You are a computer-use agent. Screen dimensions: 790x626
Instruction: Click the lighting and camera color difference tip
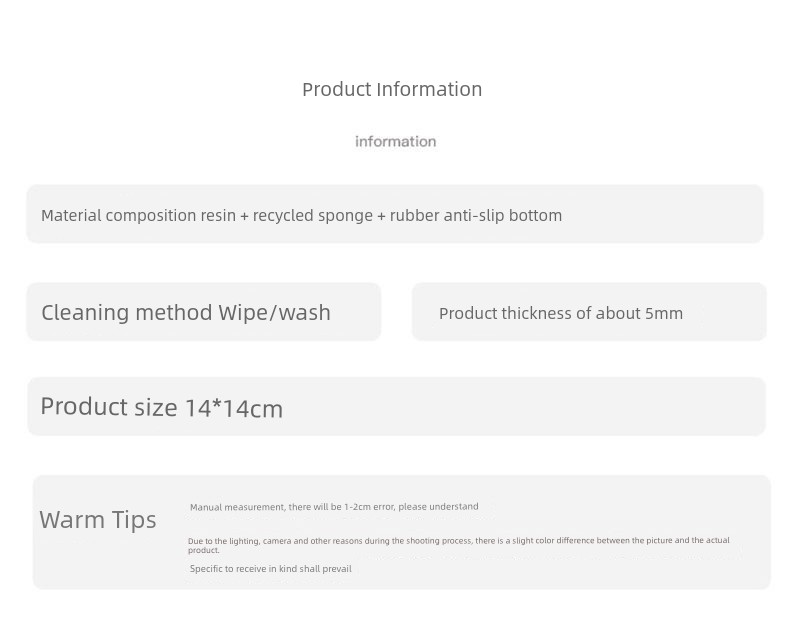pos(458,545)
